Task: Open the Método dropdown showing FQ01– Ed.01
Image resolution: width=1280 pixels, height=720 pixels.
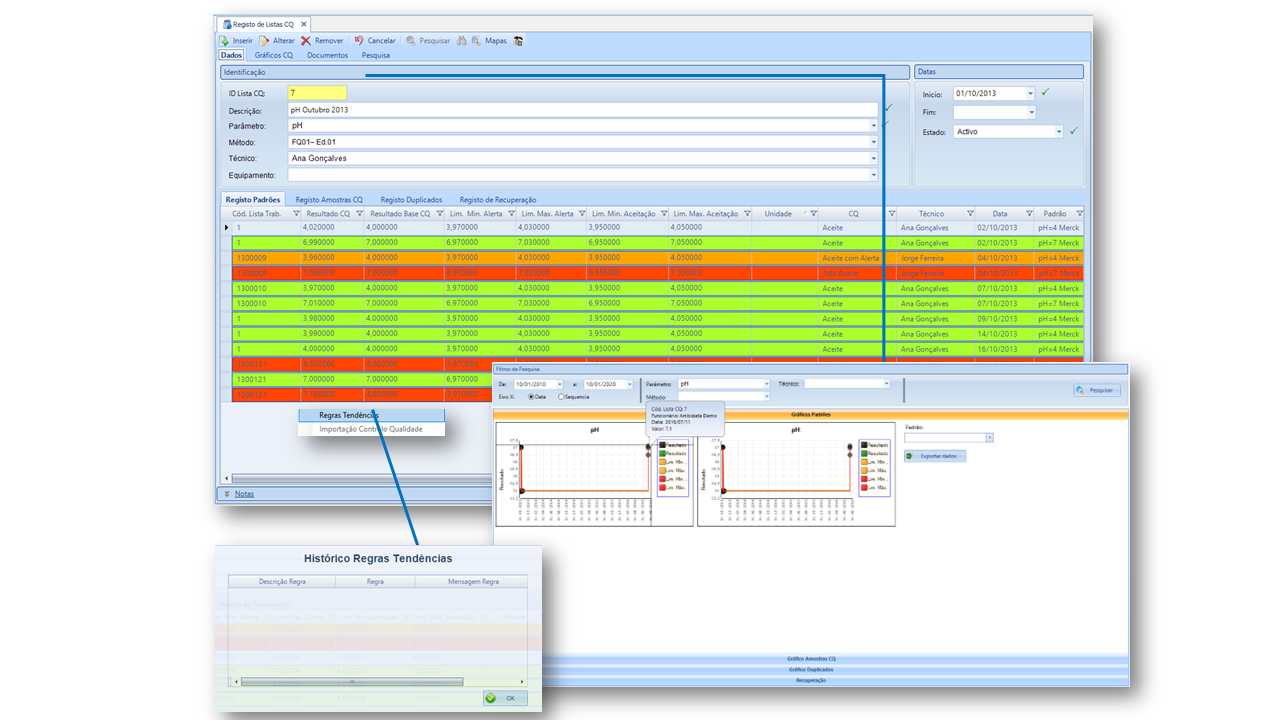Action: click(874, 142)
